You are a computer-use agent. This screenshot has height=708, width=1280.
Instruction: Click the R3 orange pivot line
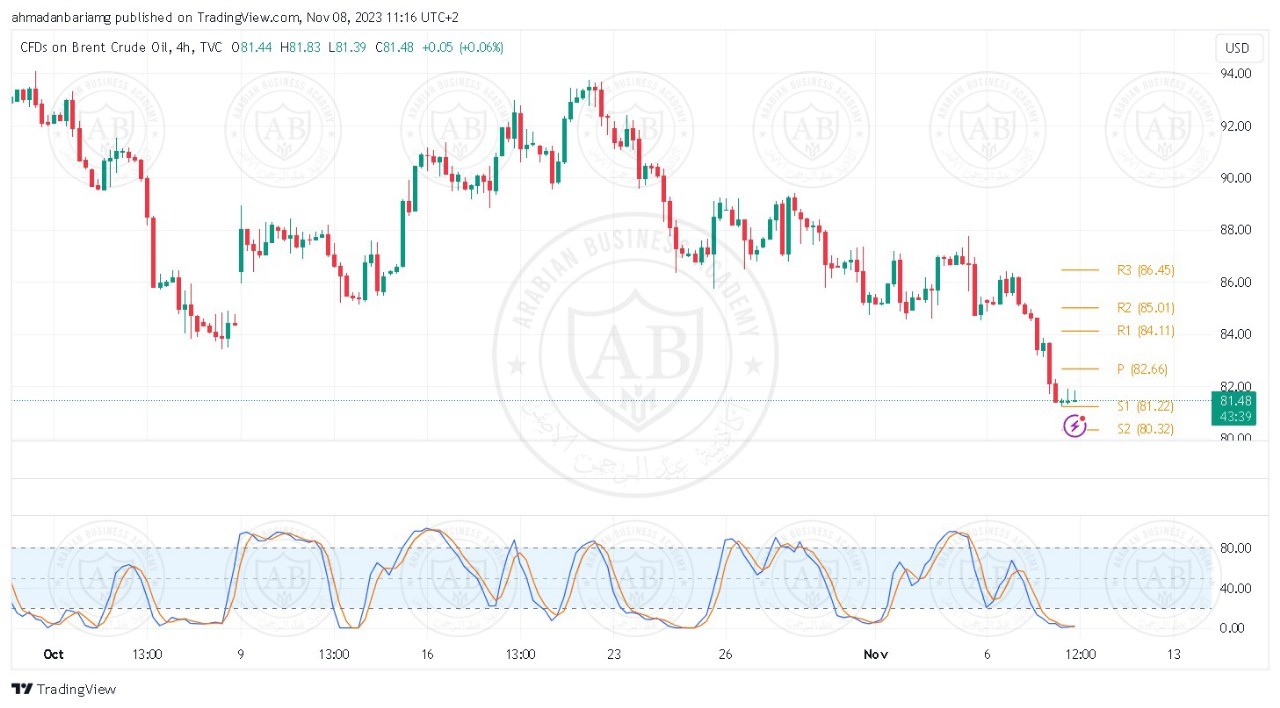click(x=1079, y=270)
